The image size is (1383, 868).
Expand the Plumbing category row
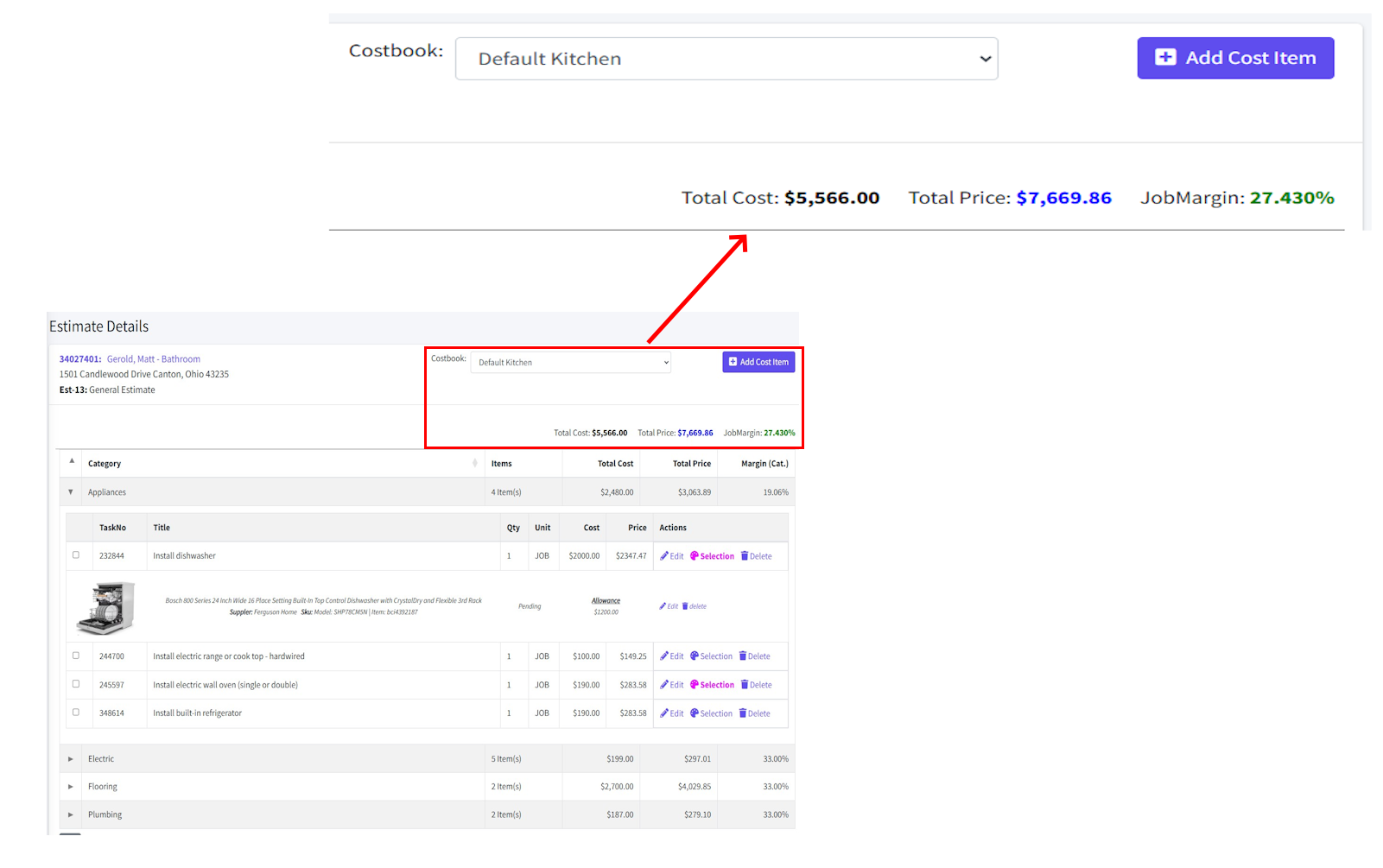coord(71,814)
